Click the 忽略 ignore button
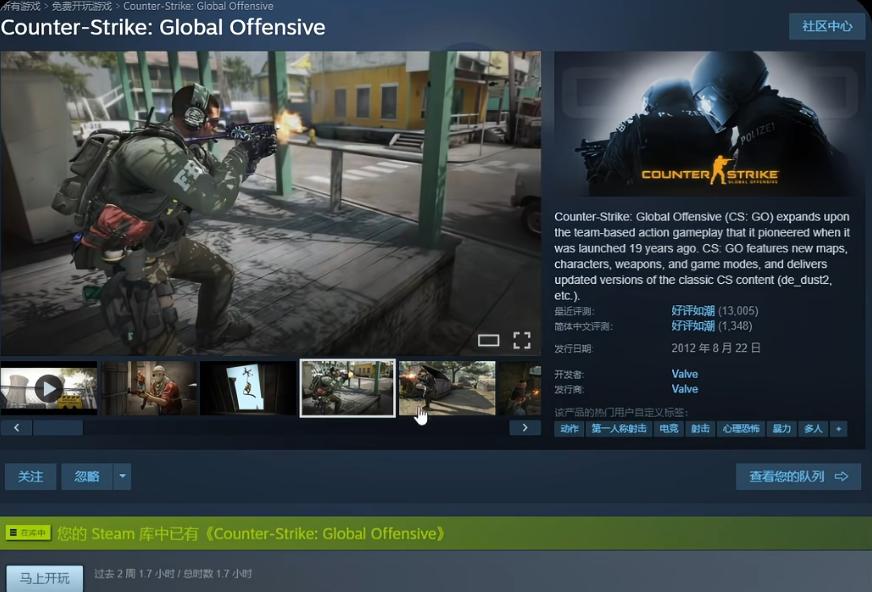Screen dimensions: 872x592 click(x=87, y=476)
